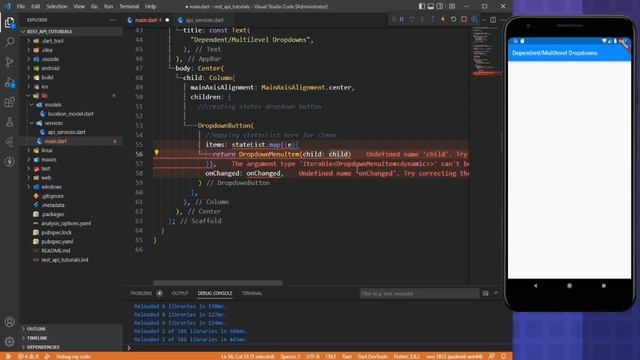The height and width of the screenshot is (360, 640).
Task: Toggle bottom panel layout icon
Action: (431, 6)
